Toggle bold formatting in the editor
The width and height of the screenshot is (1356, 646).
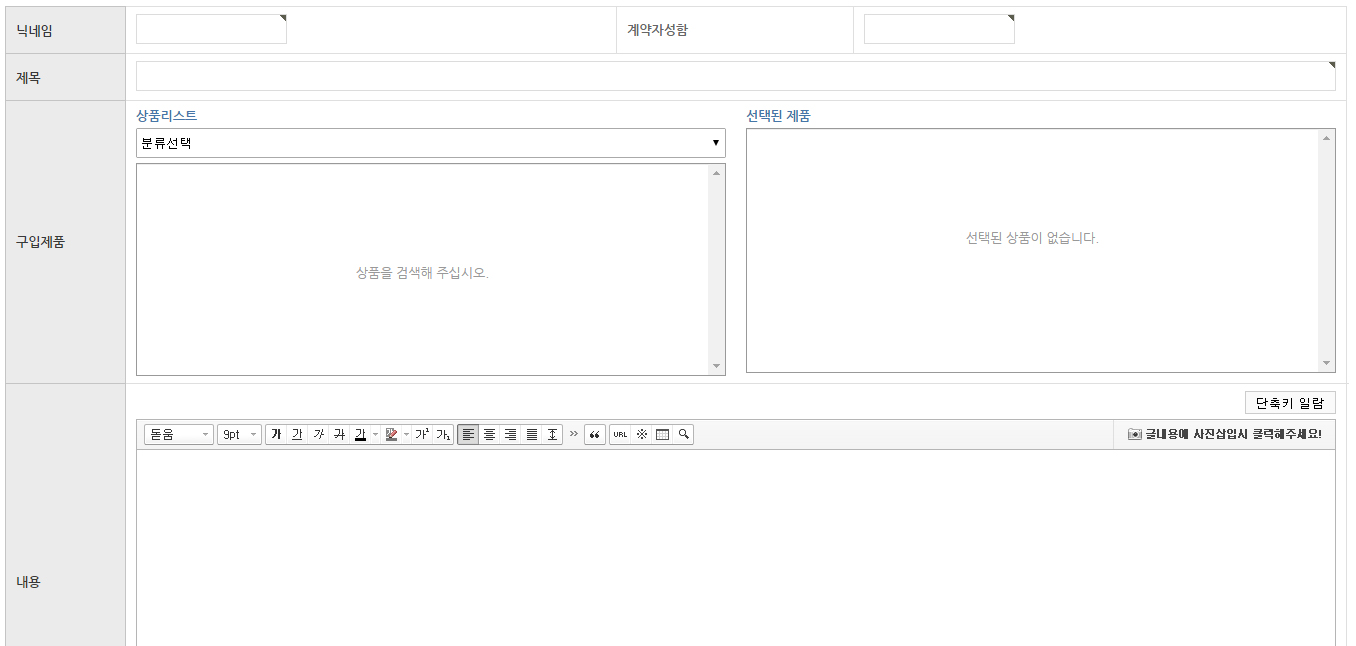coord(276,435)
